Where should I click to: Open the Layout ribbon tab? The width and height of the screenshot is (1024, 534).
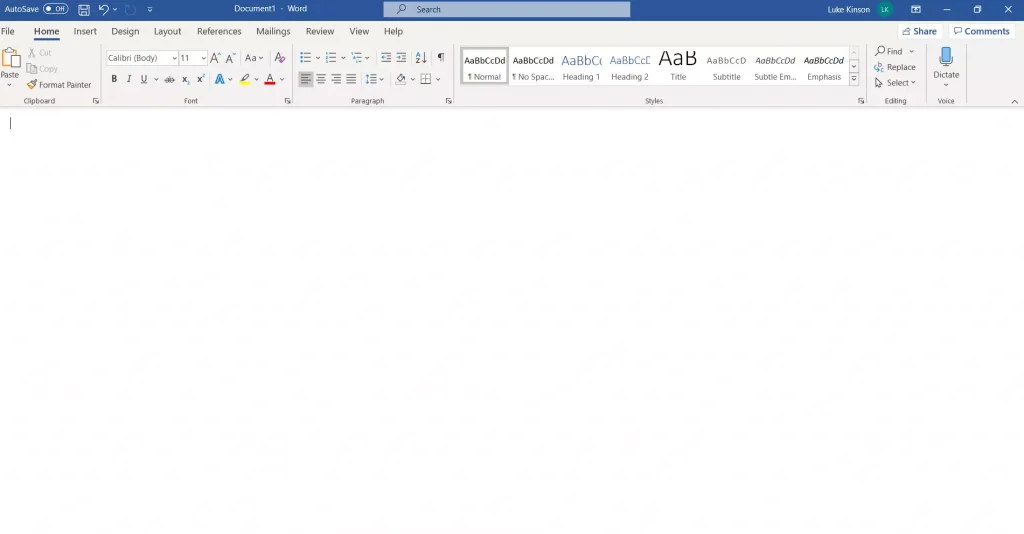pyautogui.click(x=167, y=31)
